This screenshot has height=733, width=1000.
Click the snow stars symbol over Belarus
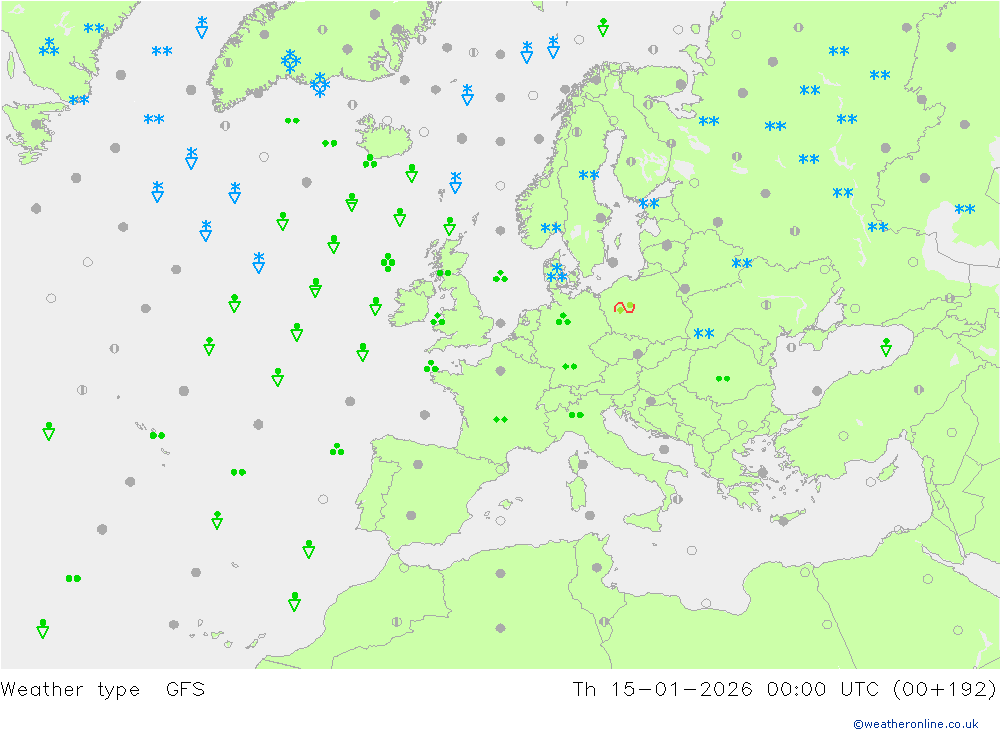click(x=742, y=263)
